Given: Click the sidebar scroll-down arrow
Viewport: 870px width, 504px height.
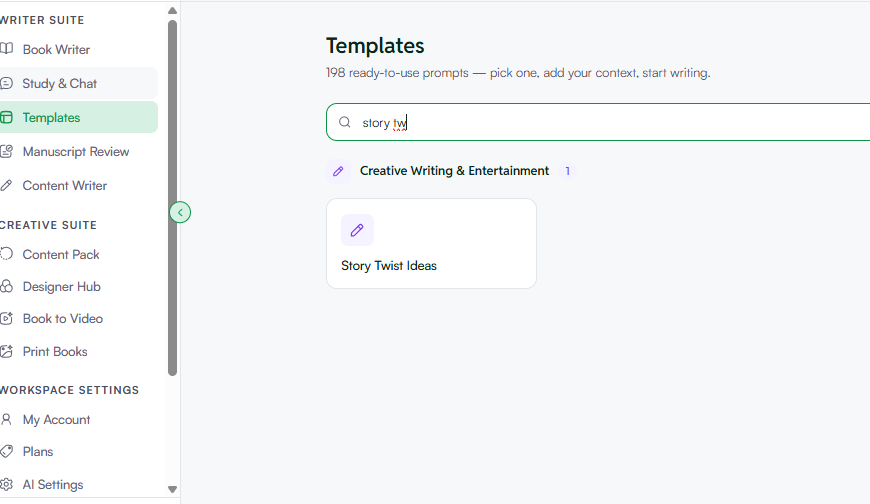Looking at the screenshot, I should tap(173, 489).
